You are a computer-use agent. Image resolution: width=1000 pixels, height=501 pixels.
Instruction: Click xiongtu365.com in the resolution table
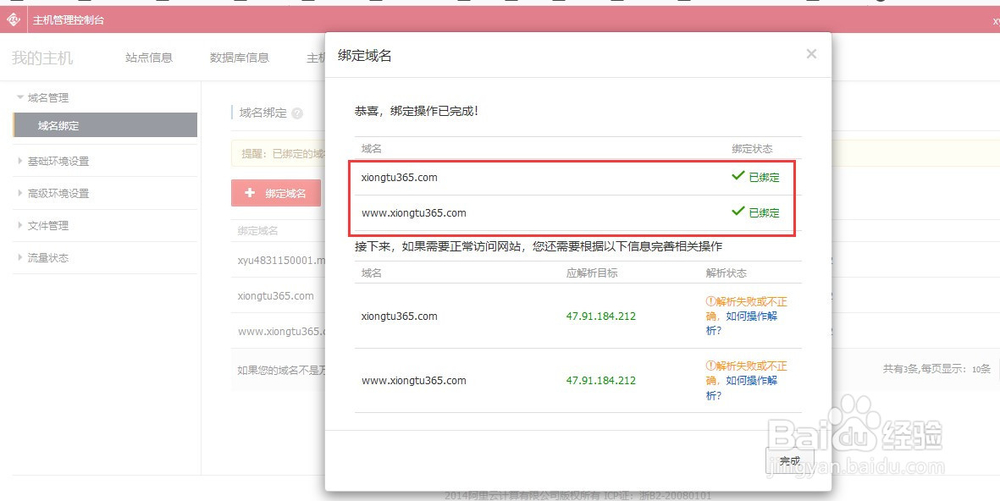pyautogui.click(x=399, y=316)
